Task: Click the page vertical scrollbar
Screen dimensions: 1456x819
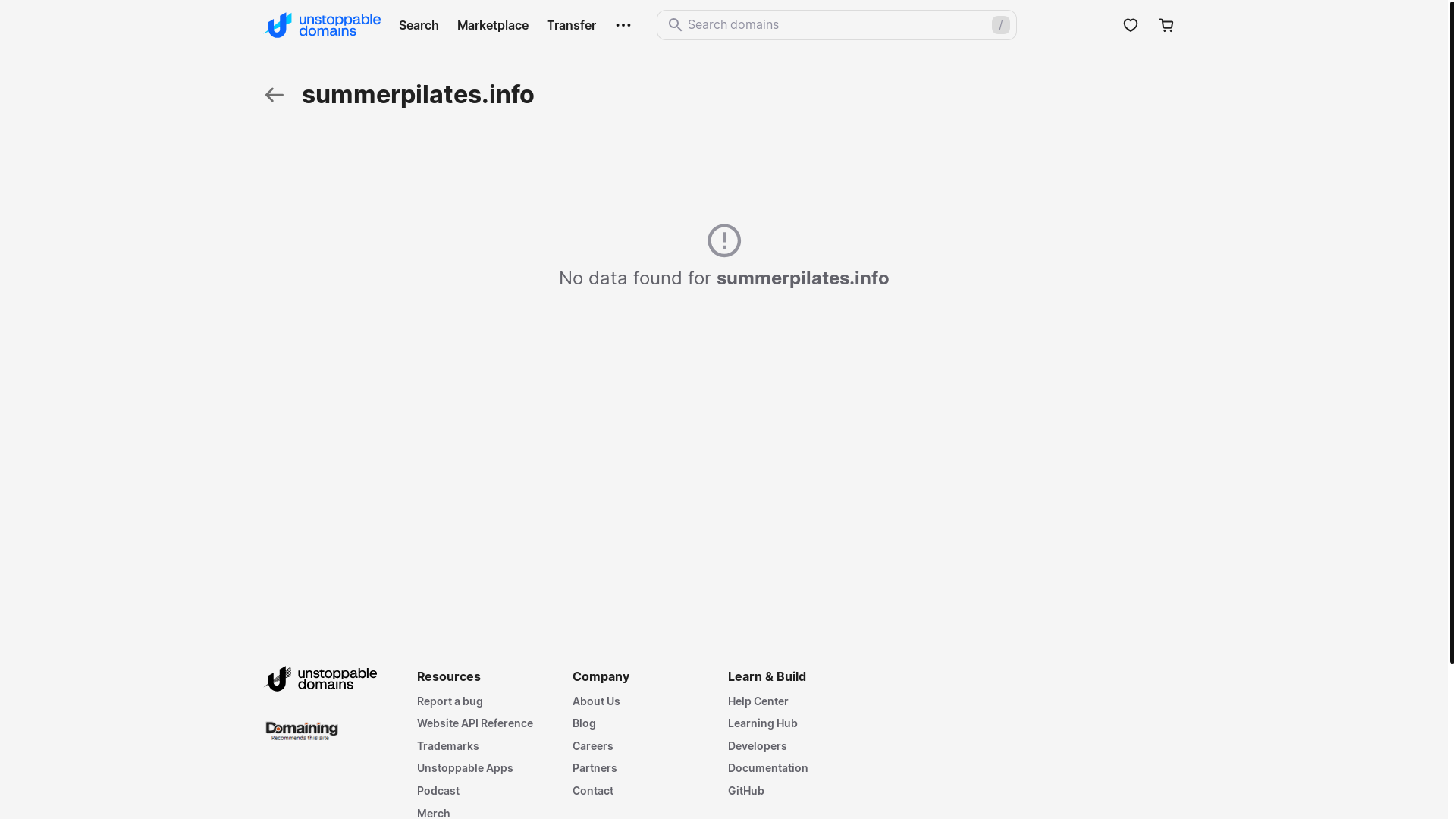Action: pos(1451,332)
